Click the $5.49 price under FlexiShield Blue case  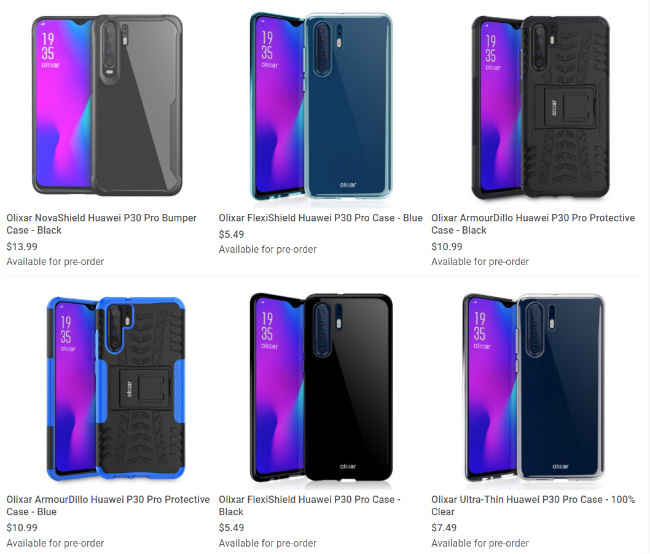point(231,234)
